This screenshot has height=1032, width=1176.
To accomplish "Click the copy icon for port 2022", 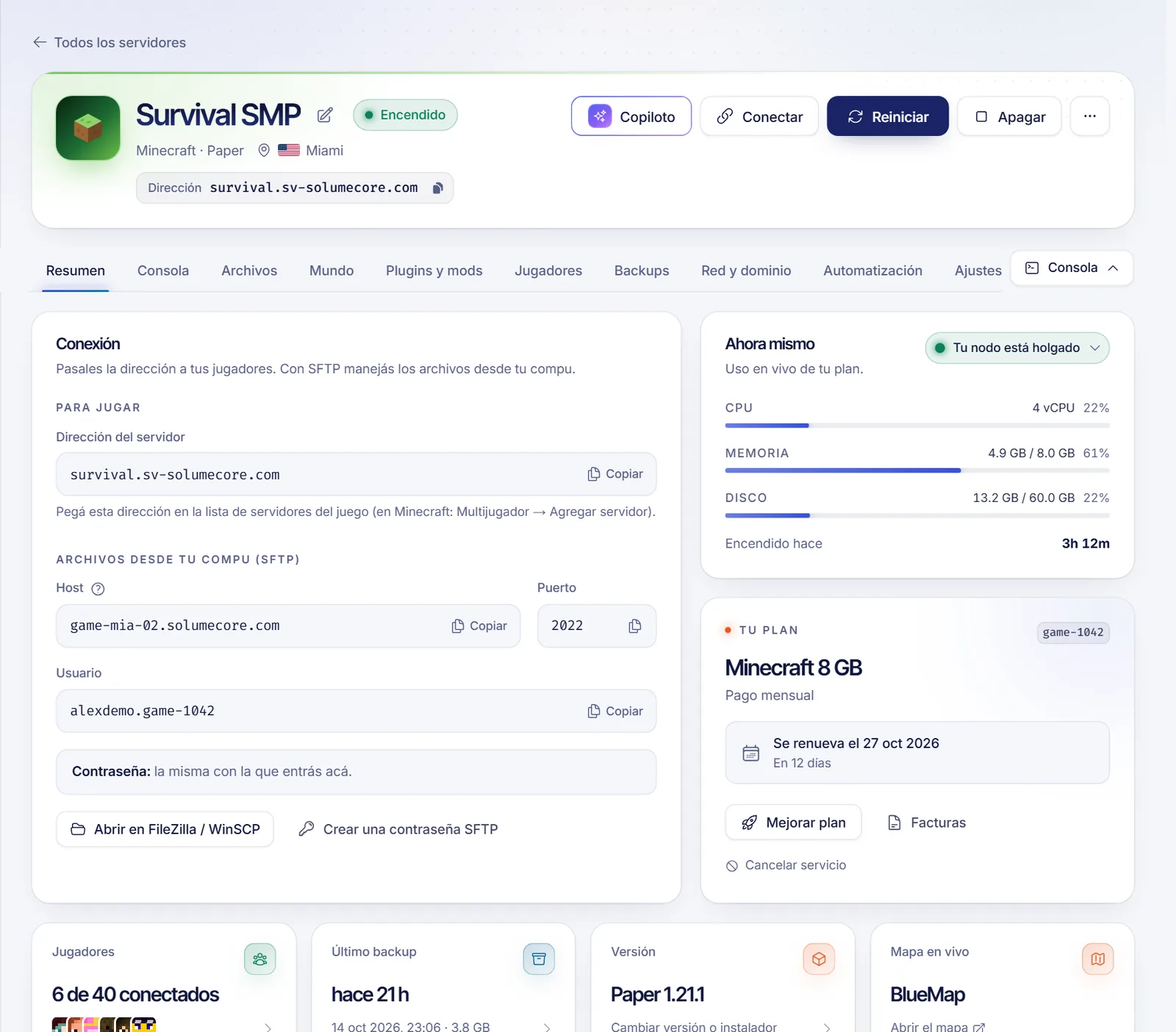I will coord(635,626).
